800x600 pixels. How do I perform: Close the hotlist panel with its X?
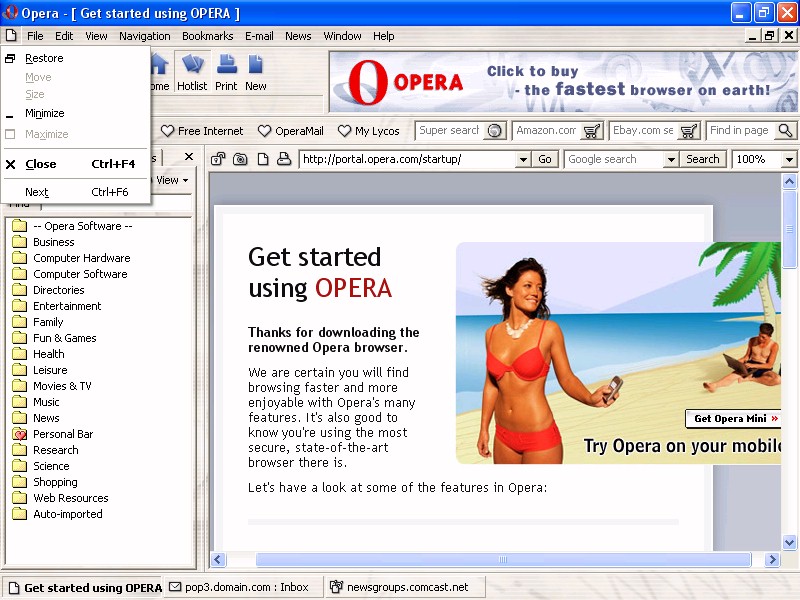coord(189,157)
